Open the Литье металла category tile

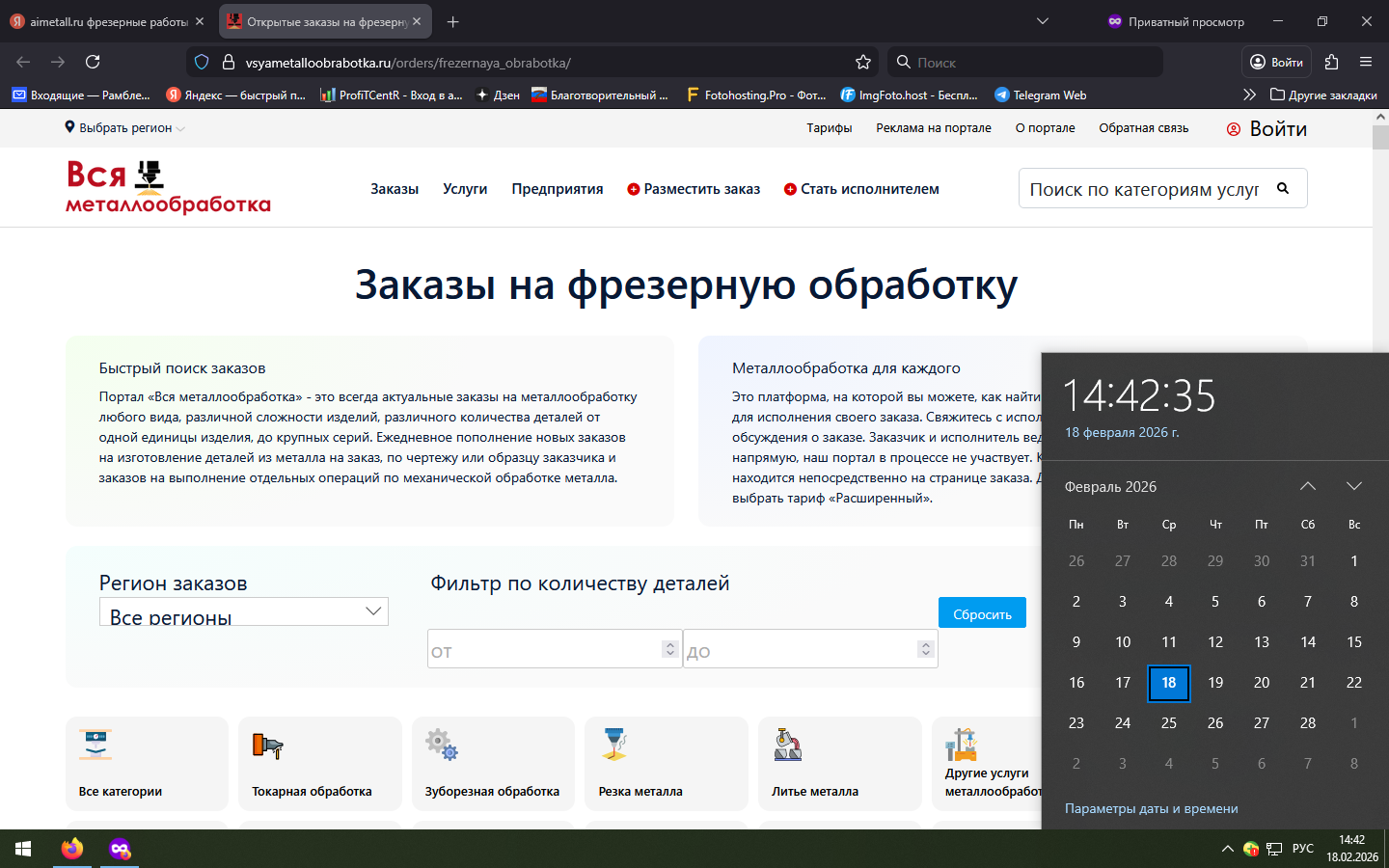[838, 763]
